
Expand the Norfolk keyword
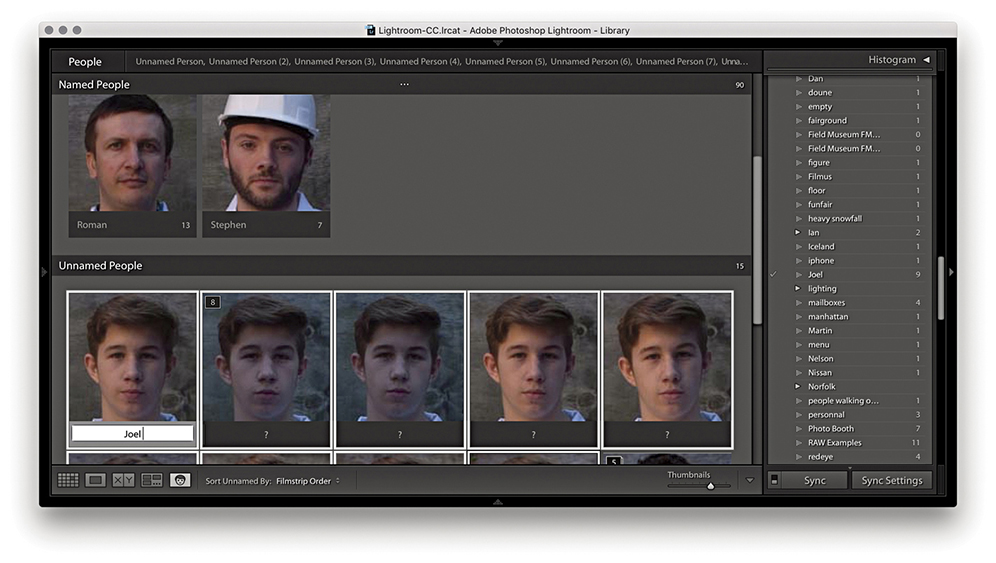click(x=798, y=387)
